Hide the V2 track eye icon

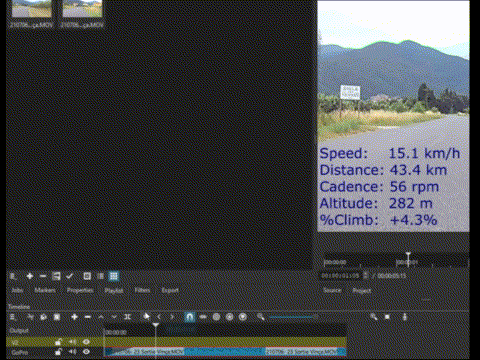[x=86, y=342]
